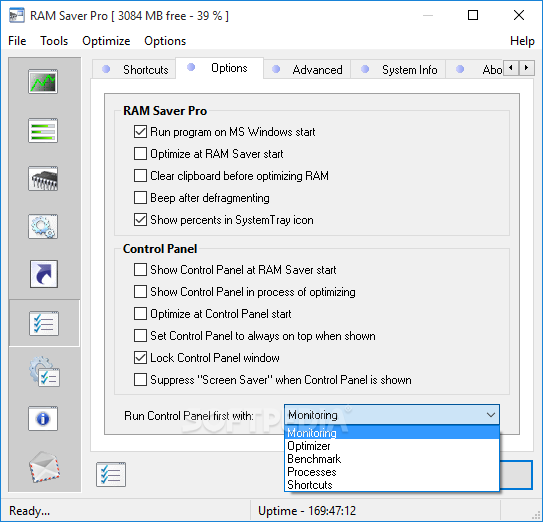Select the Options tab
This screenshot has width=543, height=522.
click(220, 68)
